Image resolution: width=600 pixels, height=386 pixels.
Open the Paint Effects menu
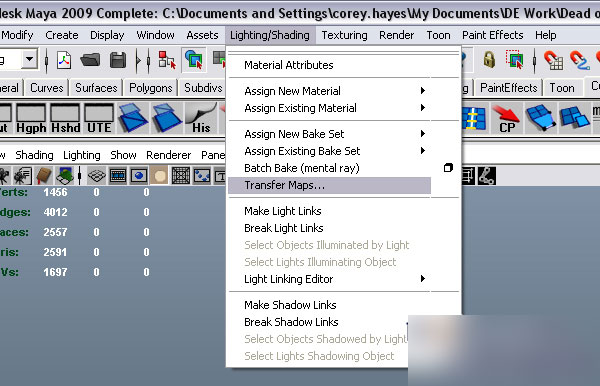click(x=492, y=35)
